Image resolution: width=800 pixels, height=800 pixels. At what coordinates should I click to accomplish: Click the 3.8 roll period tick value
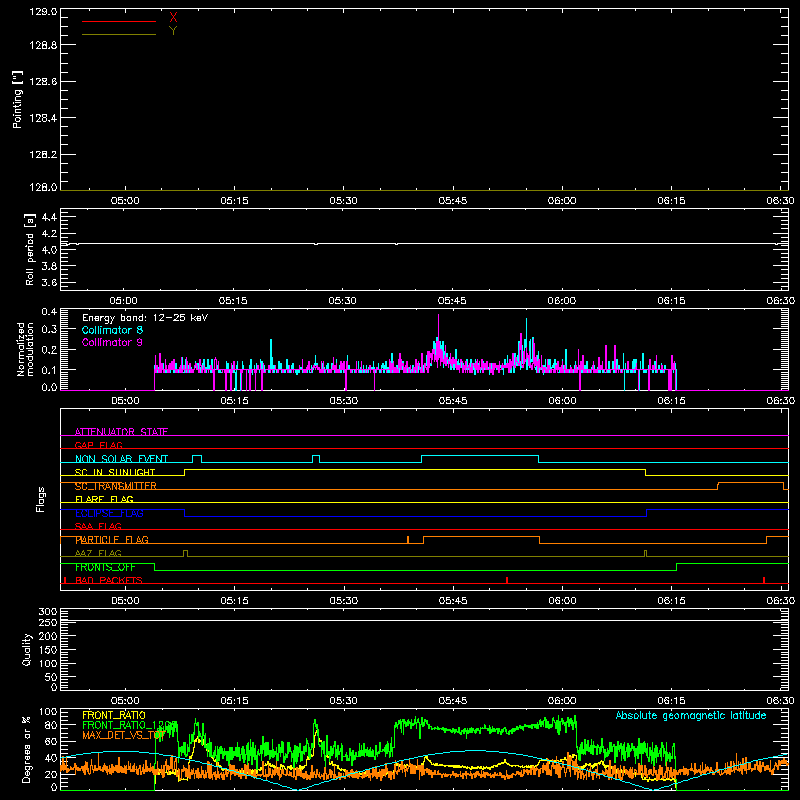pos(49,266)
